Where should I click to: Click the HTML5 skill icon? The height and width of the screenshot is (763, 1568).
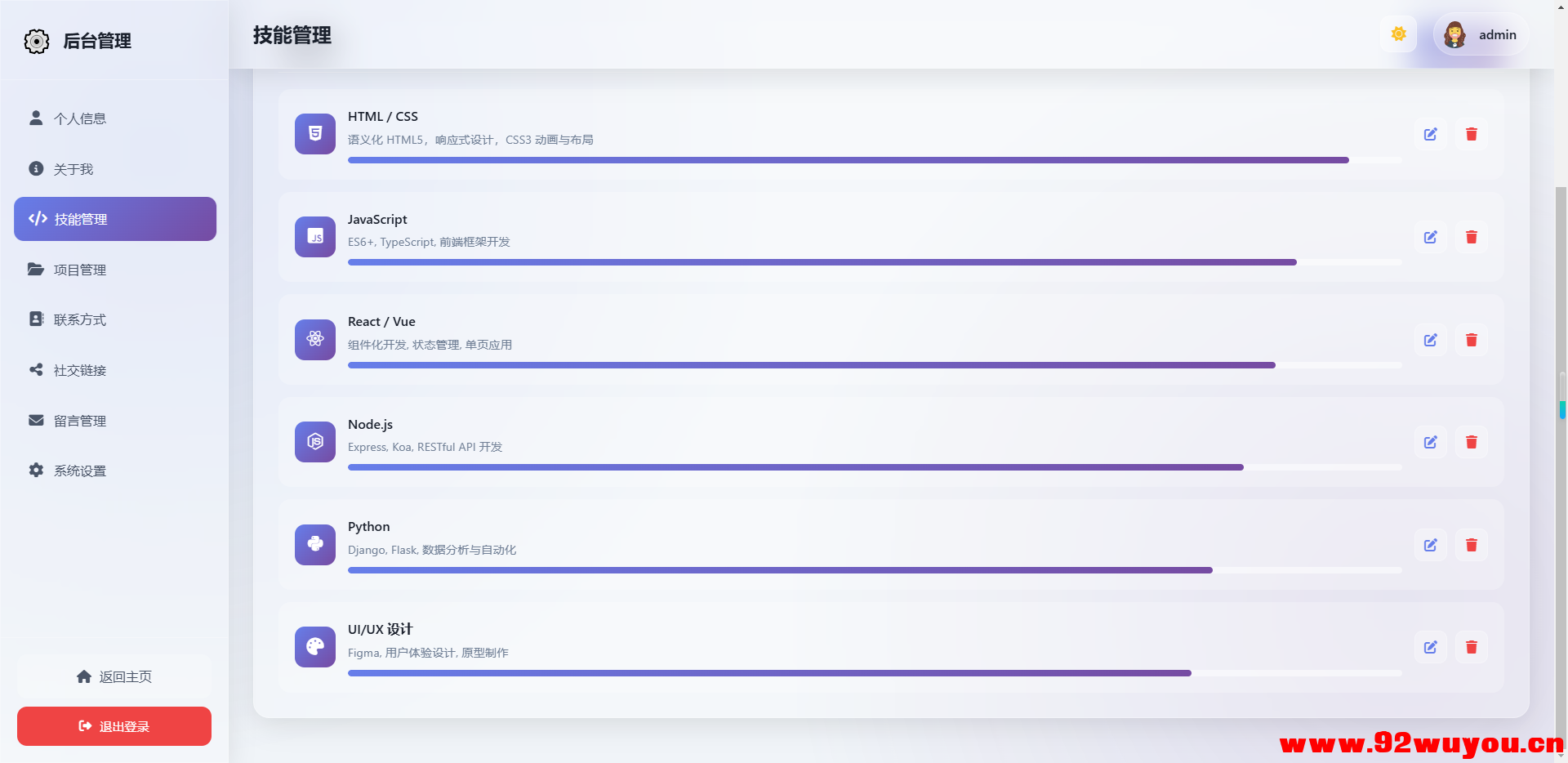pos(315,134)
